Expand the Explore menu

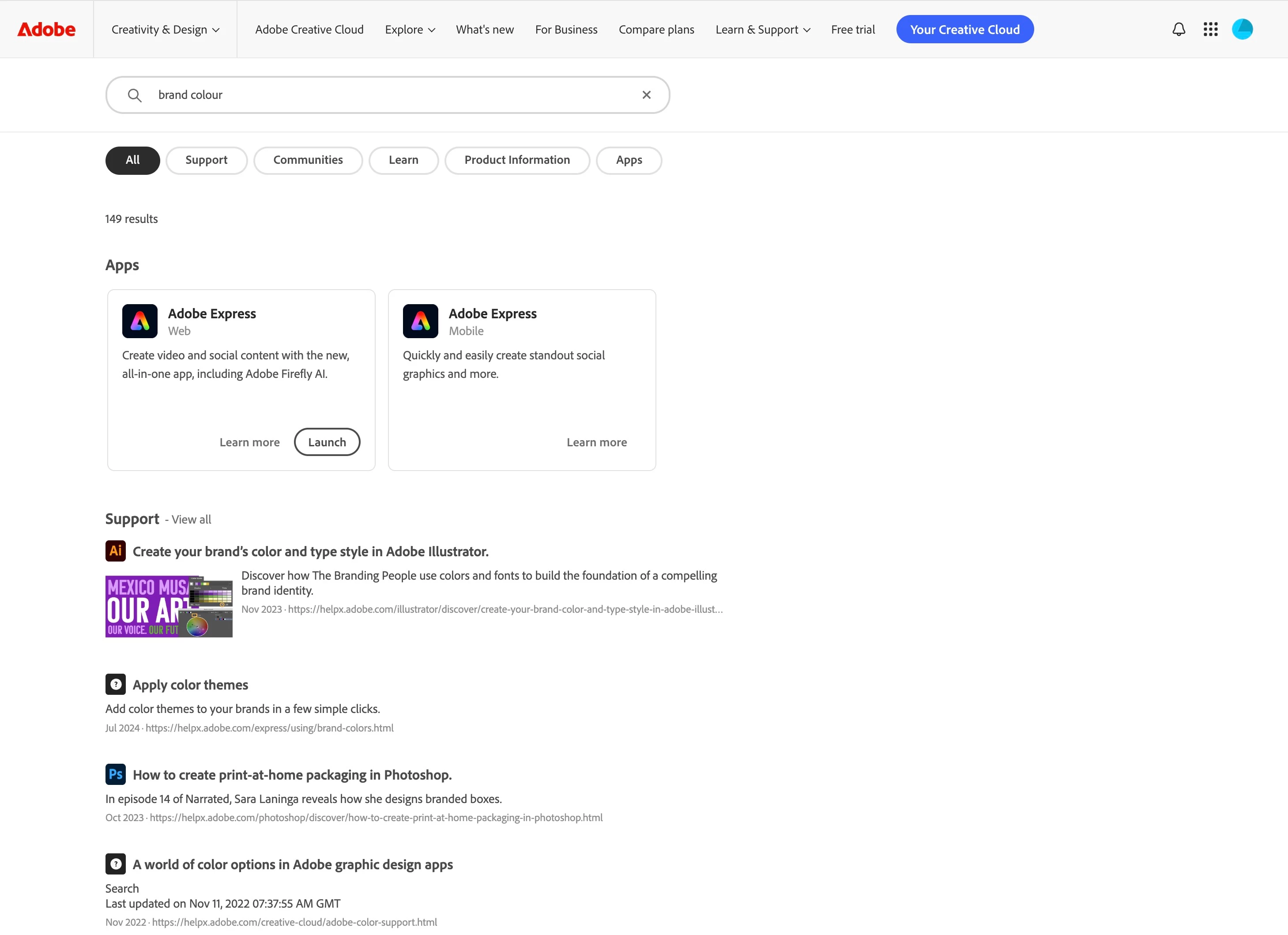[x=410, y=30]
